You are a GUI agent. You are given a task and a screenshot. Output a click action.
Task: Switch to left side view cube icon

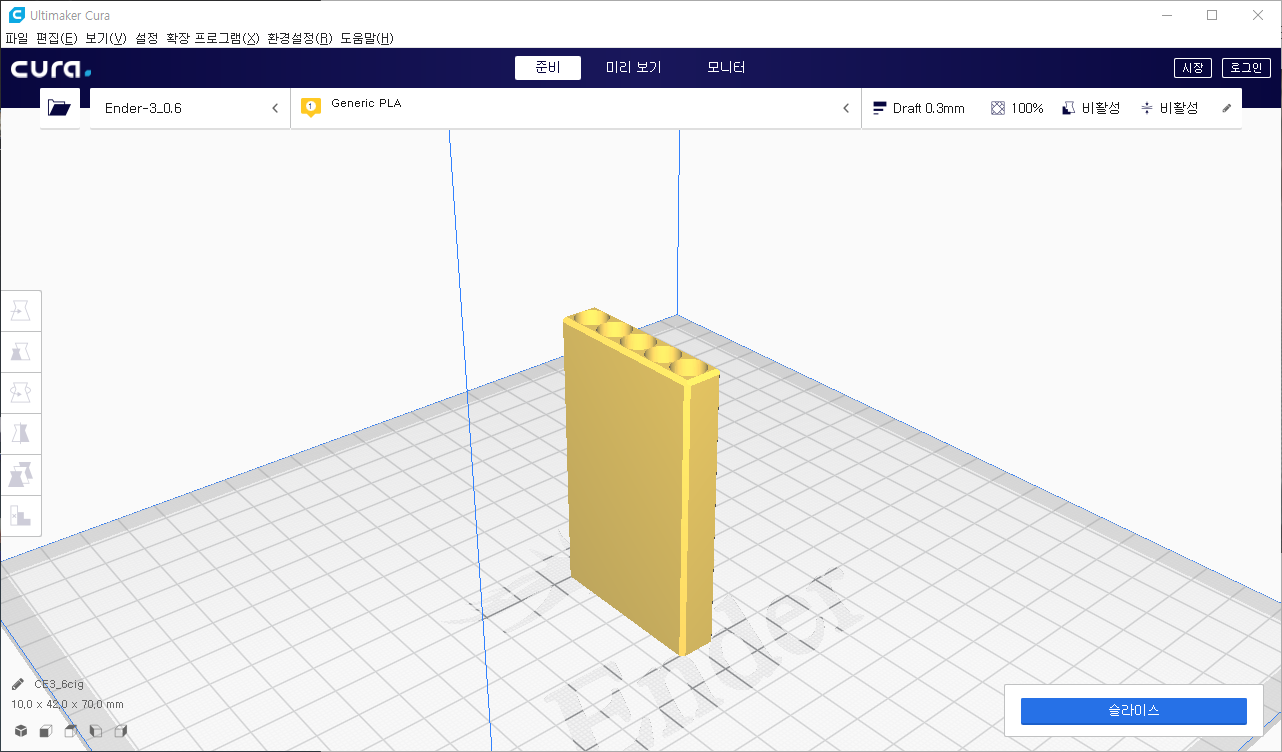pos(95,731)
